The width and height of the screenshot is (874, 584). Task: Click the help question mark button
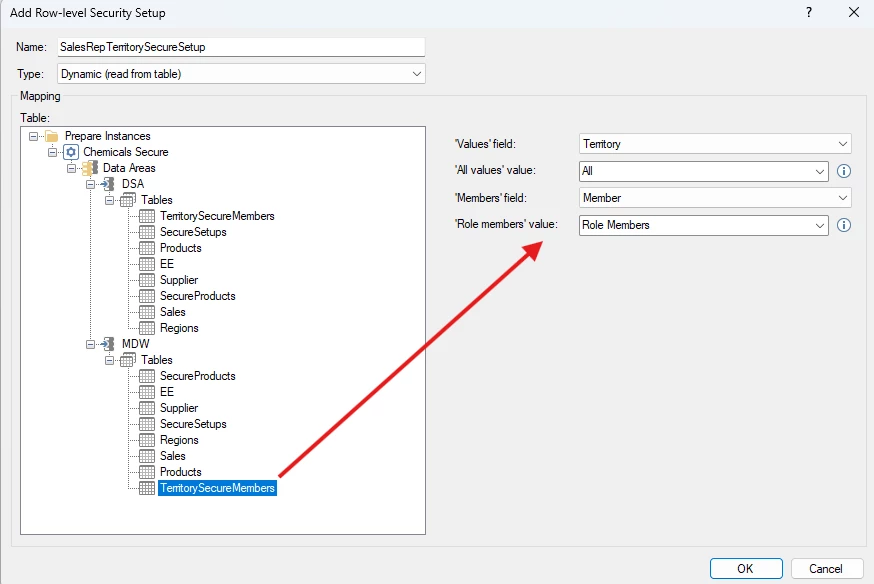809,12
